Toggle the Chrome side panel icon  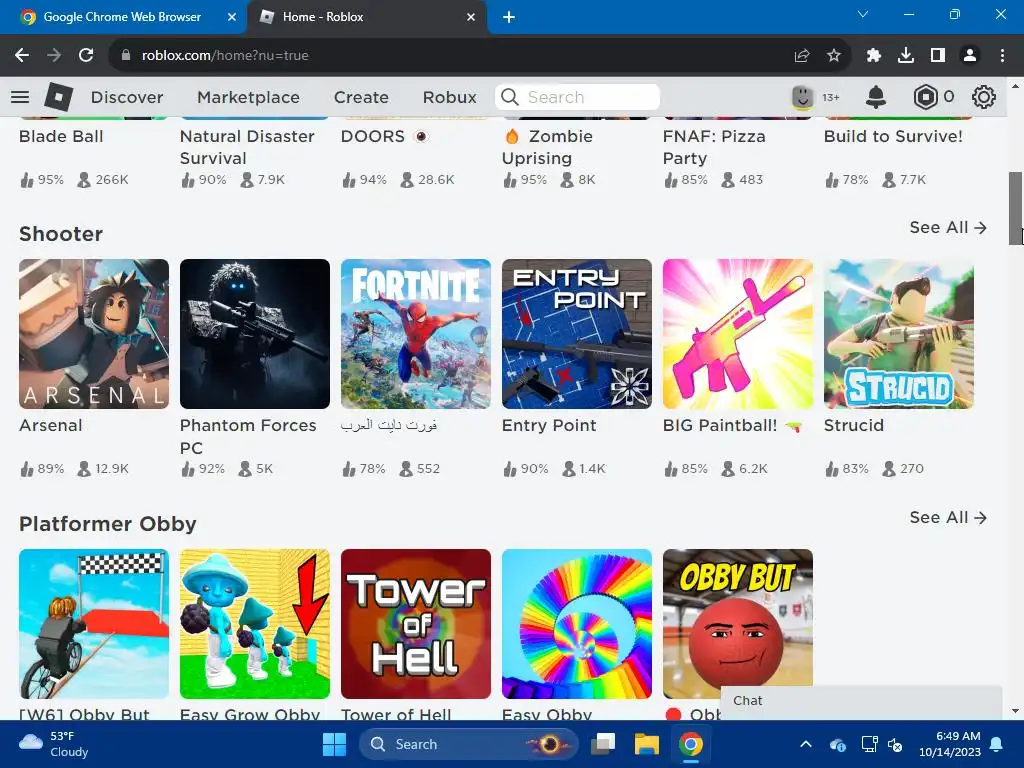(938, 56)
